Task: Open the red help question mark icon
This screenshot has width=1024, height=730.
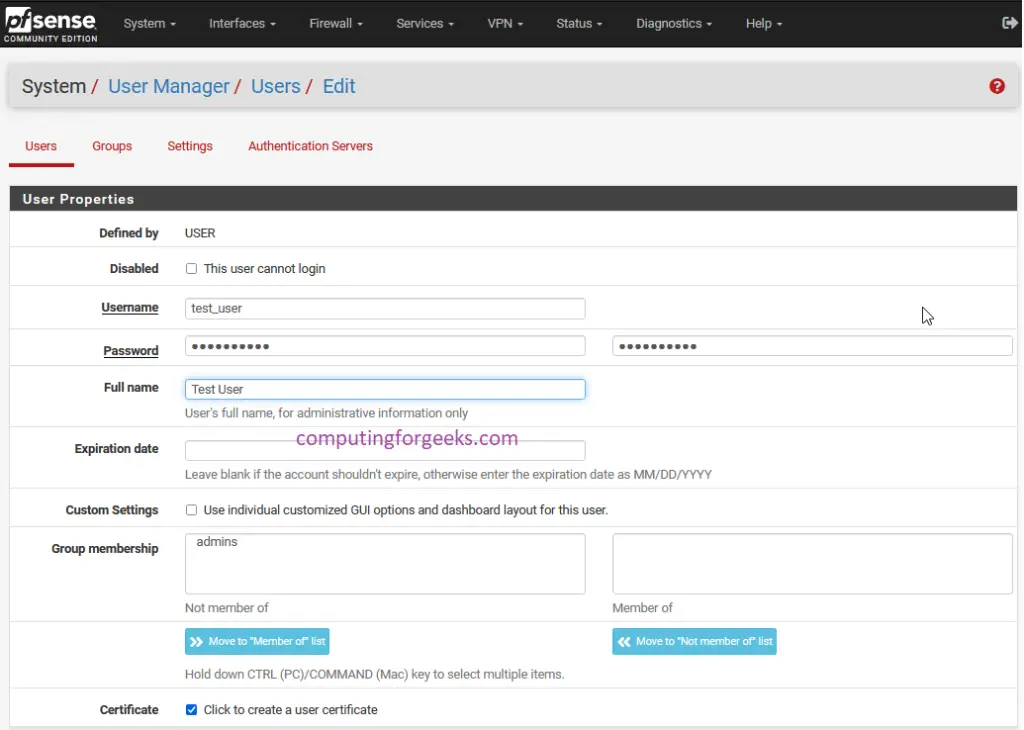Action: [997, 86]
